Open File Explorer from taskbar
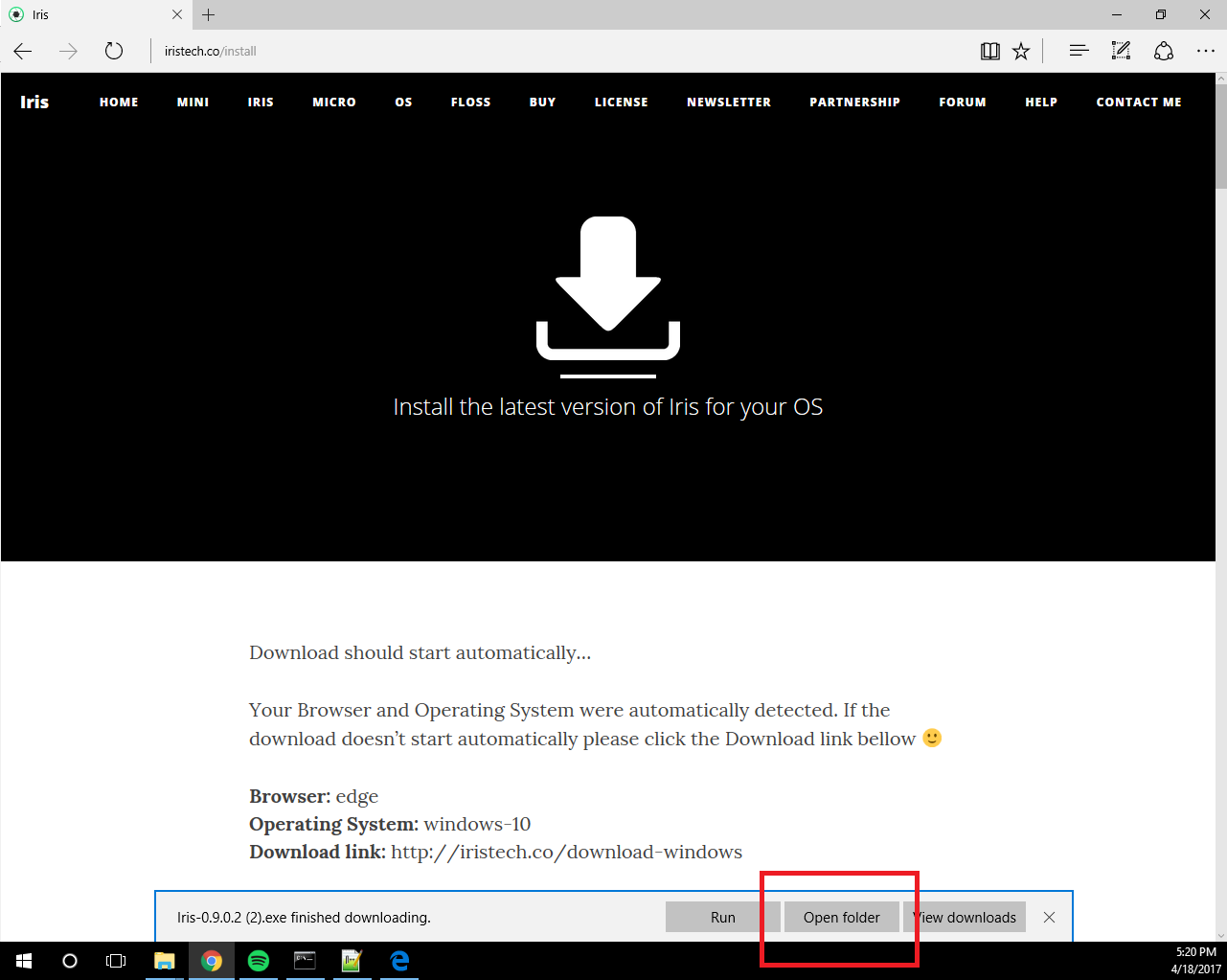The height and width of the screenshot is (980, 1227). tap(165, 961)
